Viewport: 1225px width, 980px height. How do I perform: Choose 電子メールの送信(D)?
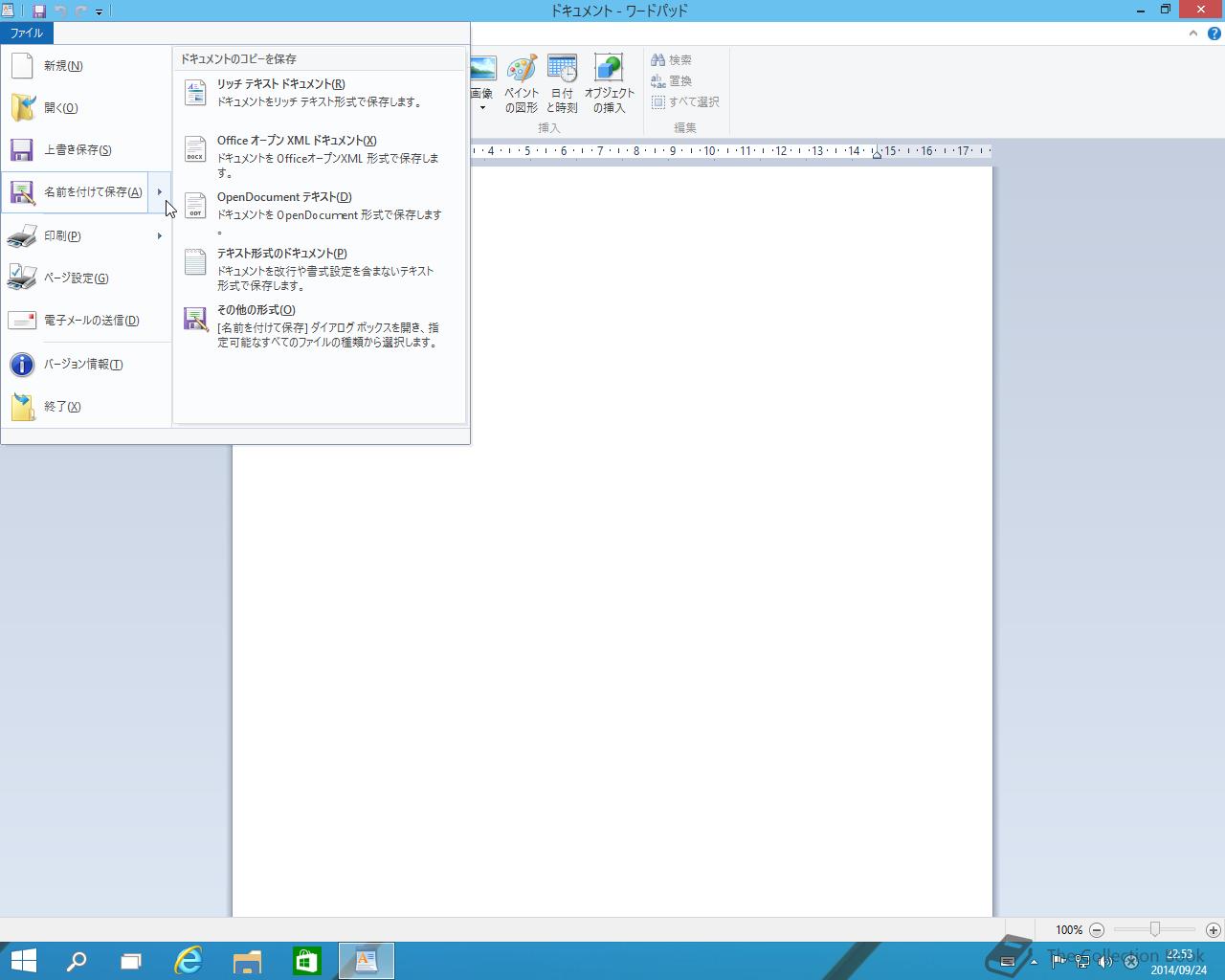pyautogui.click(x=86, y=321)
